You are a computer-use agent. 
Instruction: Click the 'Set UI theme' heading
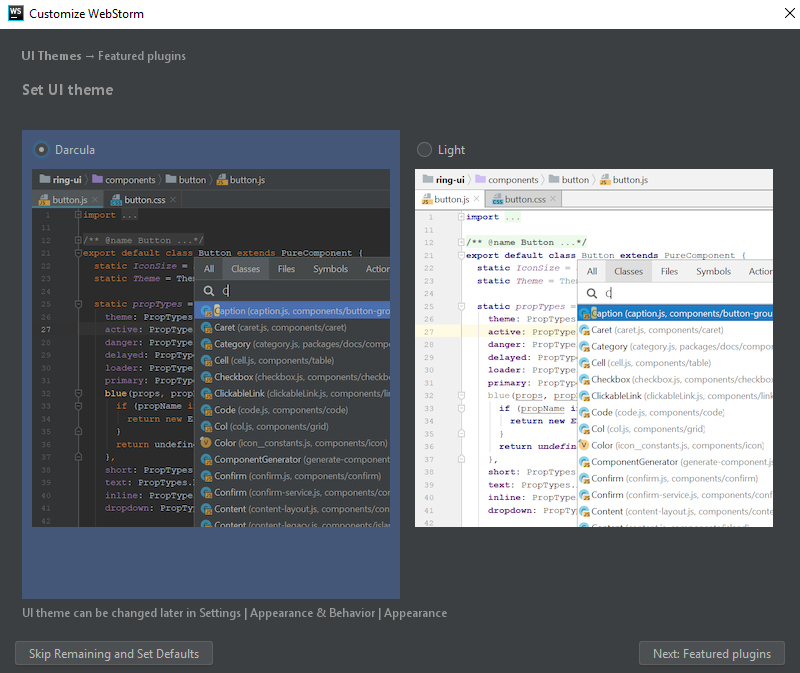point(67,90)
